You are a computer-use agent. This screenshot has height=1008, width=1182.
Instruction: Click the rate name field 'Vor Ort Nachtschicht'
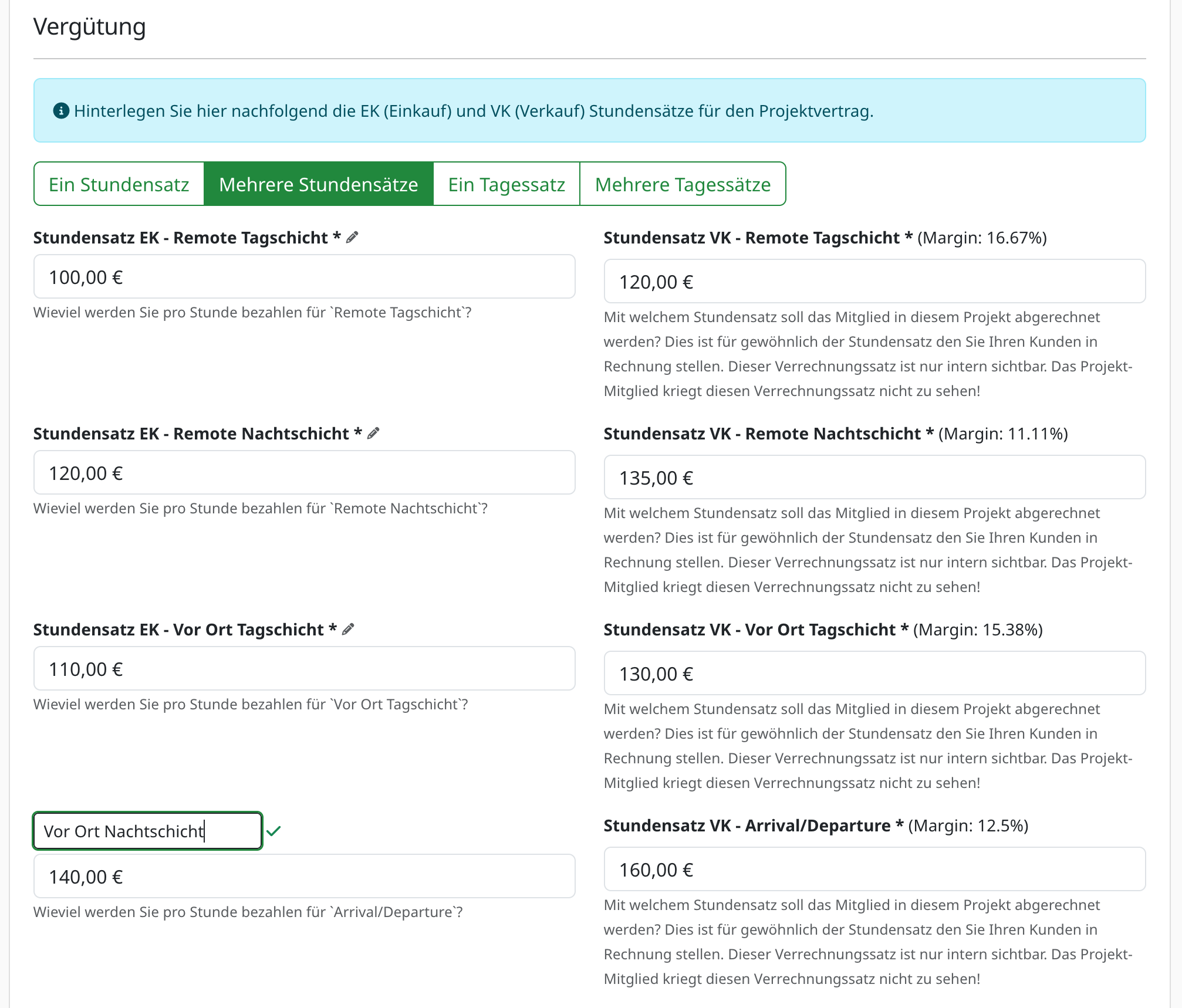(147, 831)
